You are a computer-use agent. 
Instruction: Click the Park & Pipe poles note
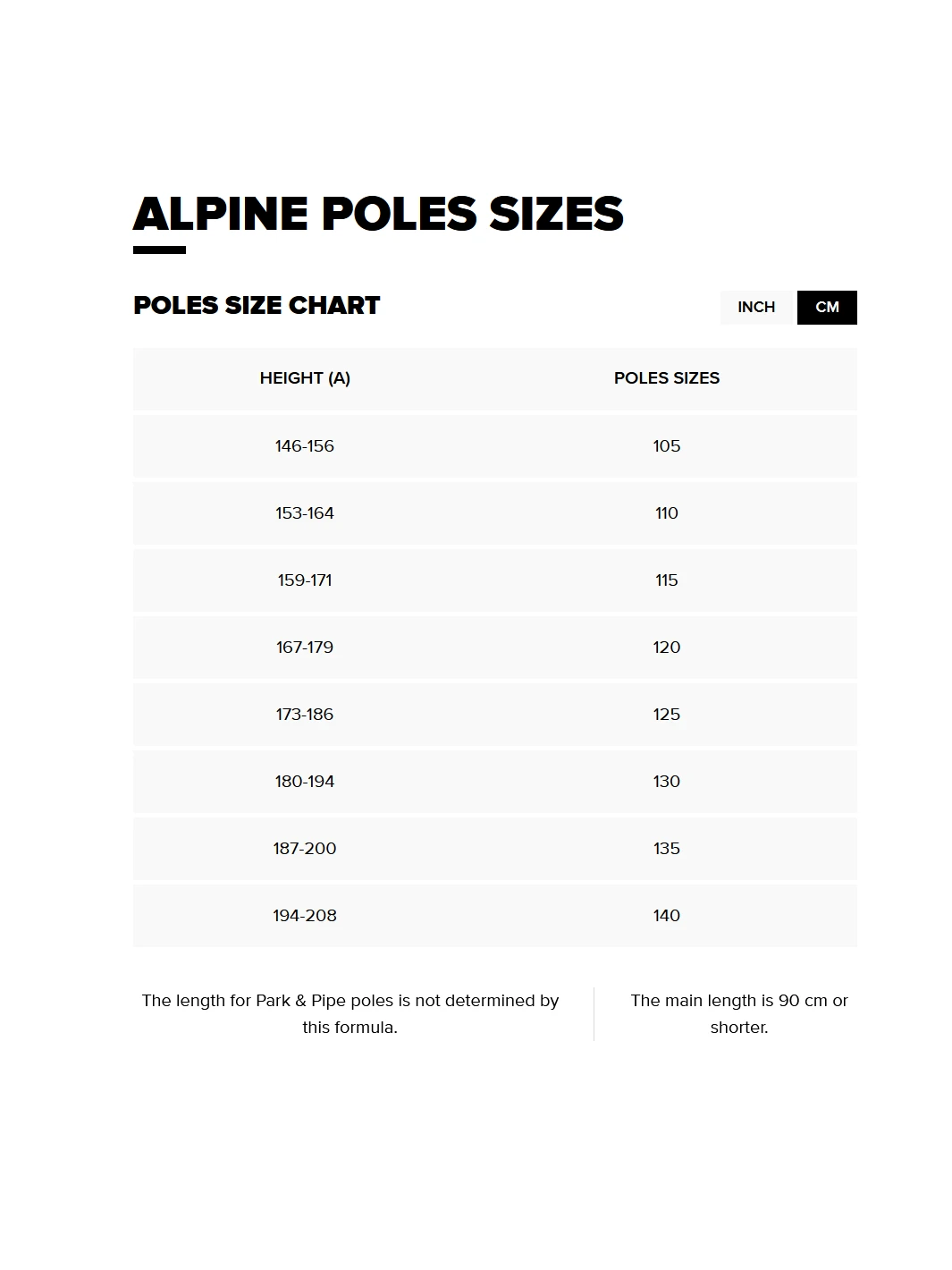tap(350, 1013)
